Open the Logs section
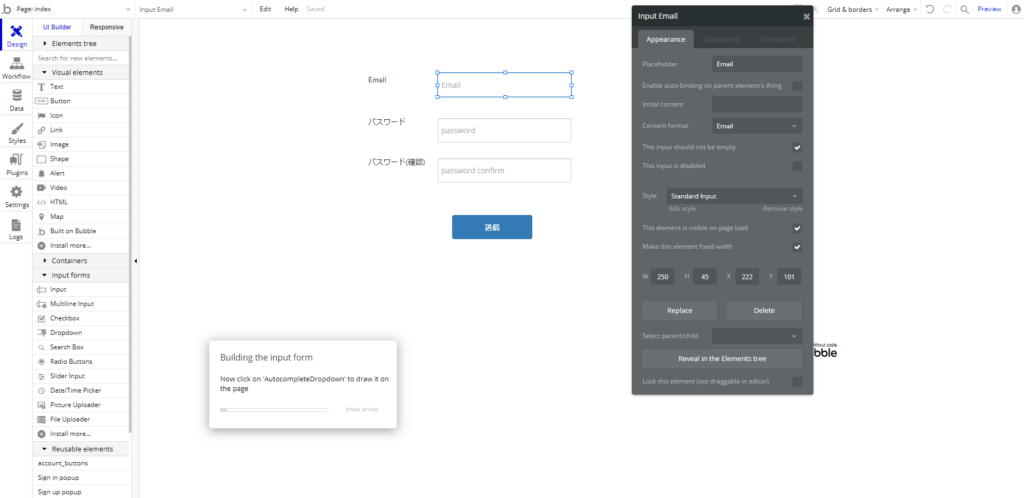This screenshot has height=498, width=1024. pyautogui.click(x=16, y=229)
